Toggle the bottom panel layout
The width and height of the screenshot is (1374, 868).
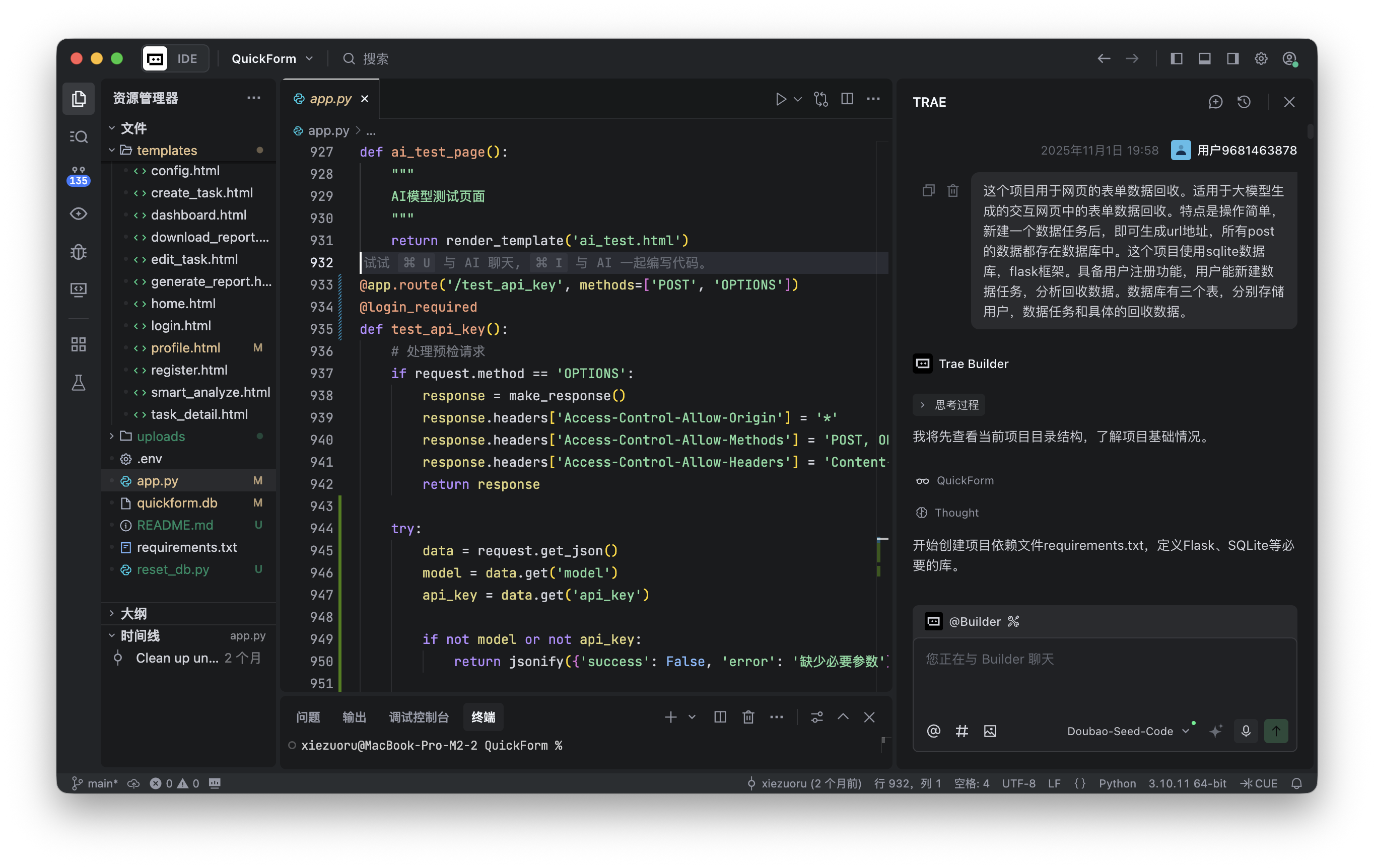click(x=1205, y=59)
